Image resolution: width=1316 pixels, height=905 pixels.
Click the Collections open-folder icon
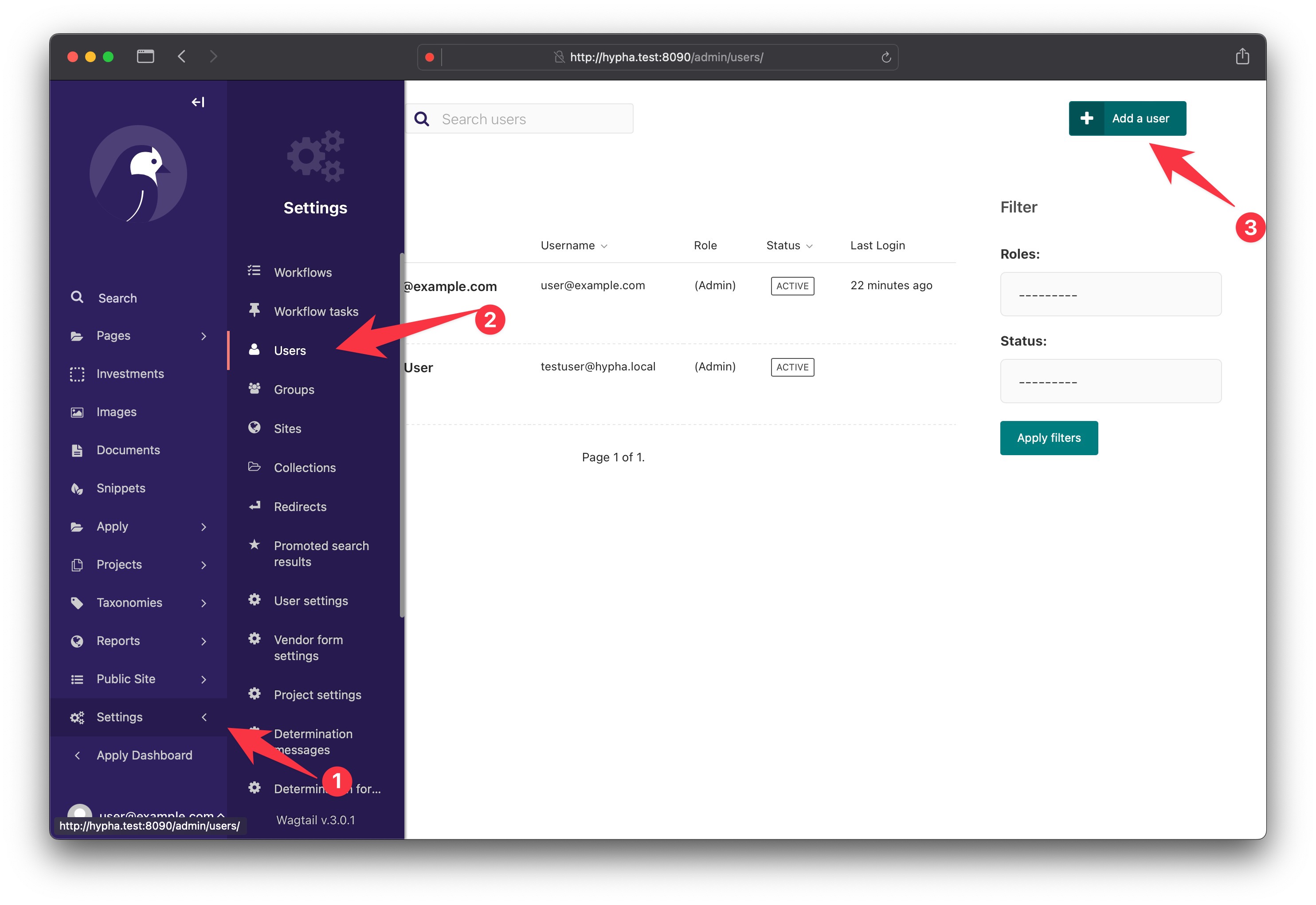(254, 467)
